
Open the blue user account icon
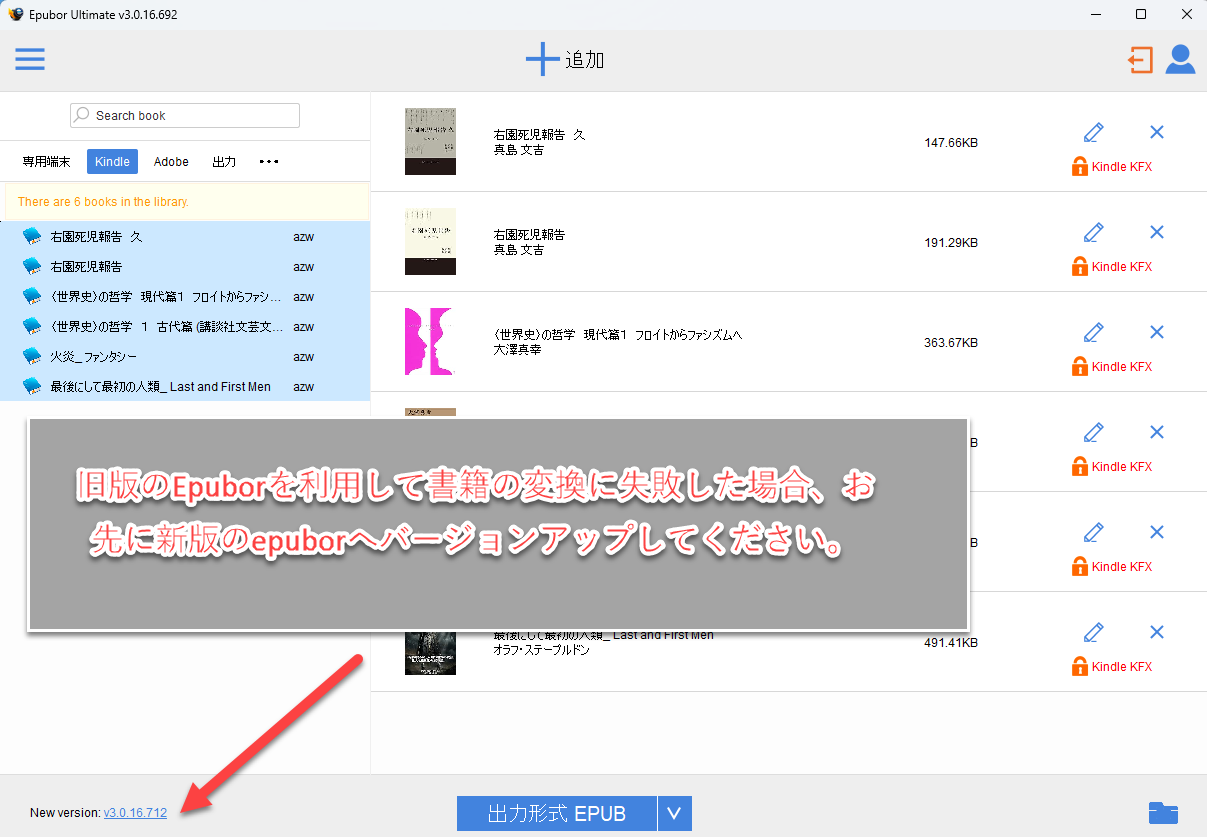(1181, 60)
